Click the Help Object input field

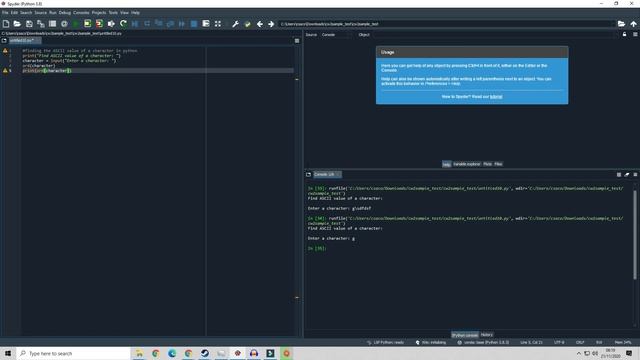(x=494, y=35)
